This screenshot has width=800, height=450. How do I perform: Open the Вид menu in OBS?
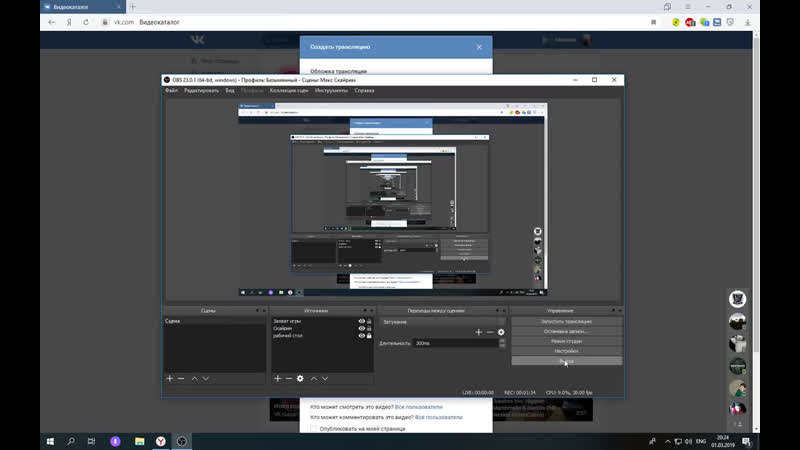(x=230, y=90)
